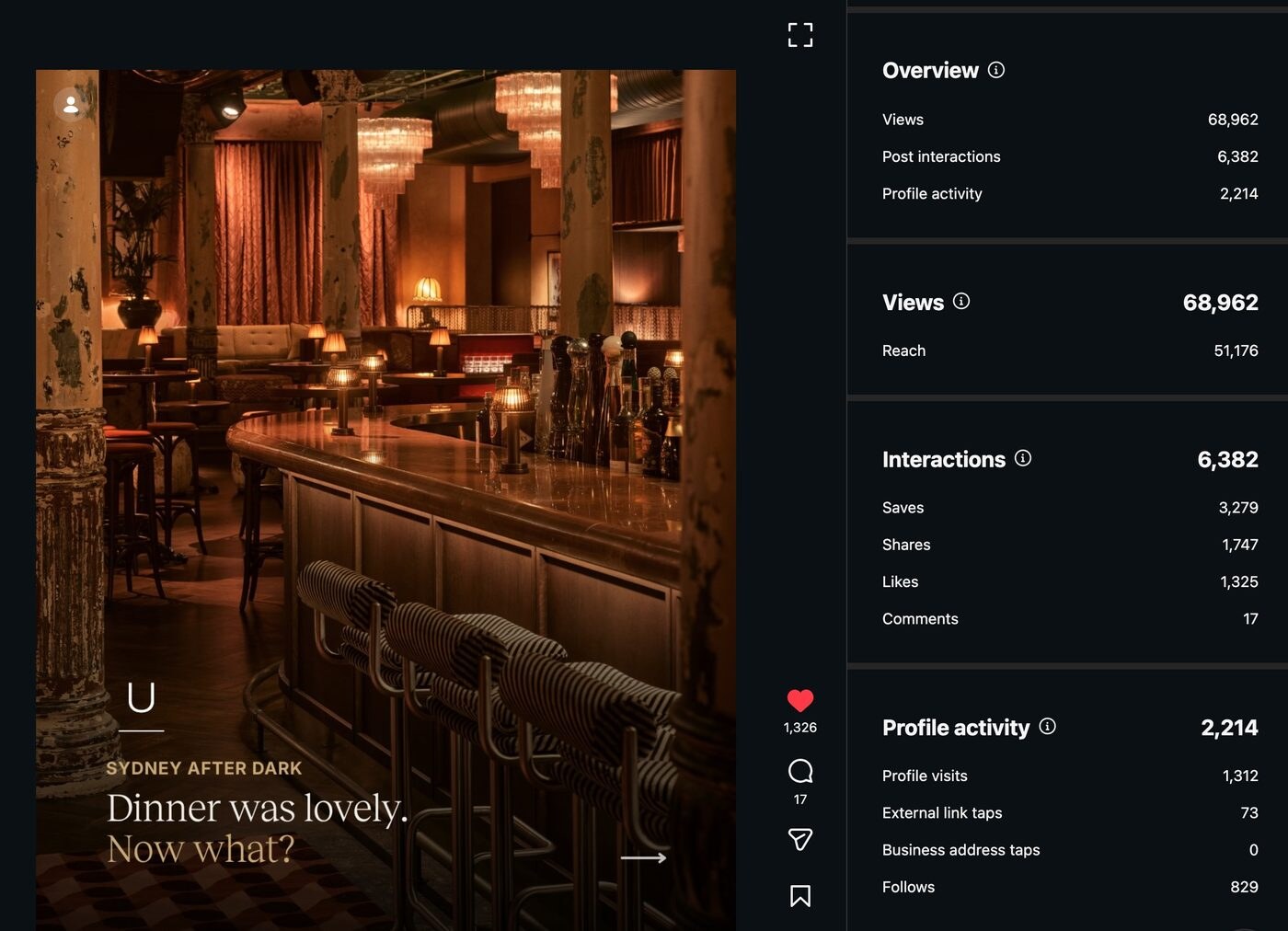
Task: Click the Saves value 3,279
Action: point(1238,508)
